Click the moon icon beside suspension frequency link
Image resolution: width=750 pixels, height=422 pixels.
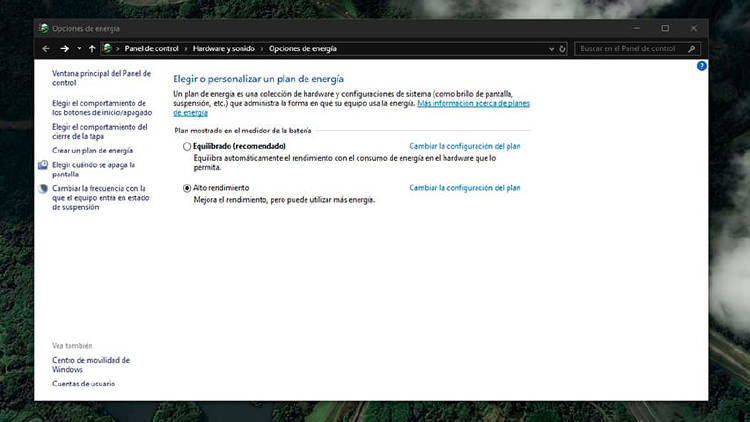coord(43,188)
